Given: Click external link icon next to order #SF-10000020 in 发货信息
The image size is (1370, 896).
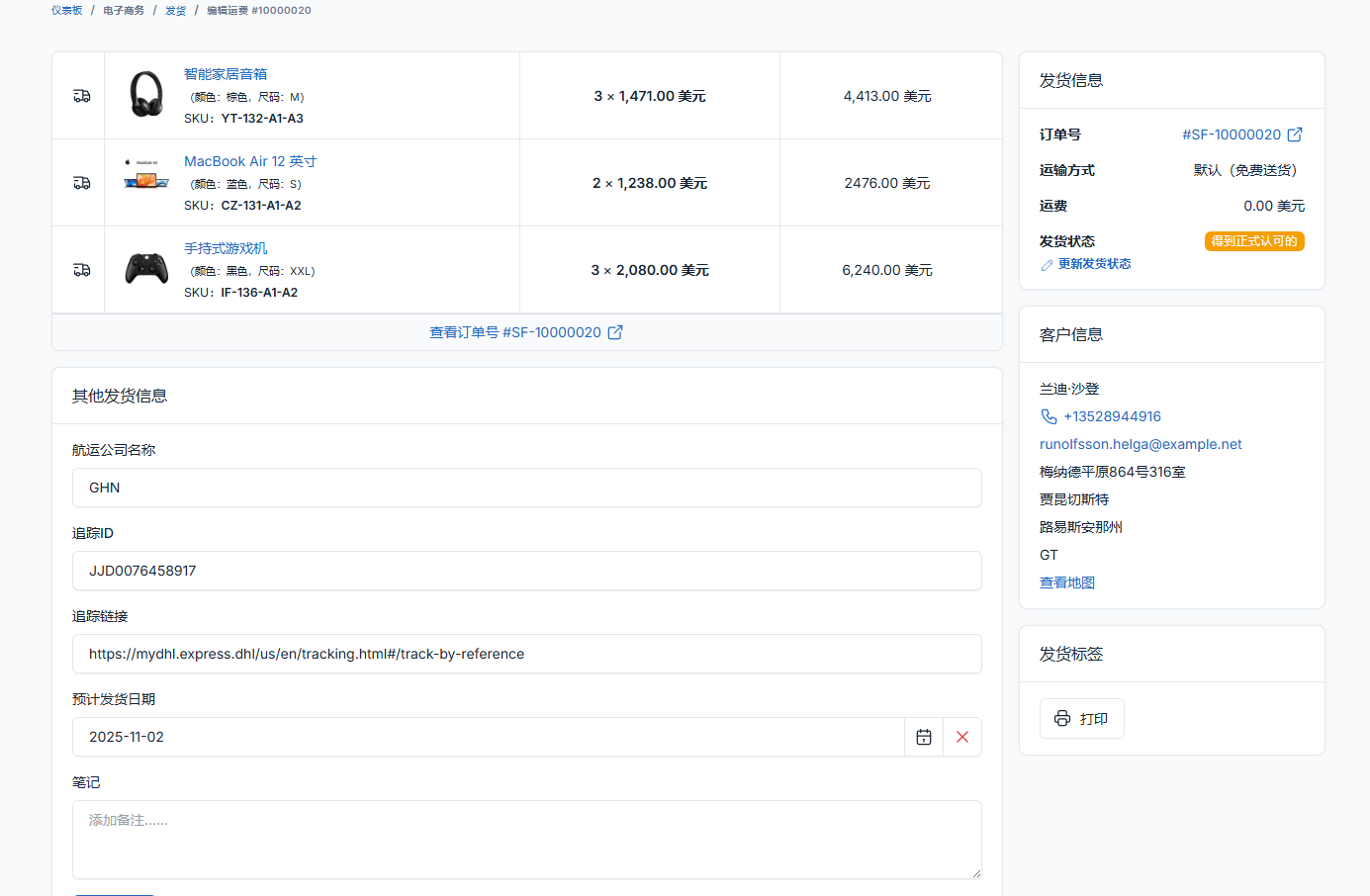Looking at the screenshot, I should pos(1295,134).
